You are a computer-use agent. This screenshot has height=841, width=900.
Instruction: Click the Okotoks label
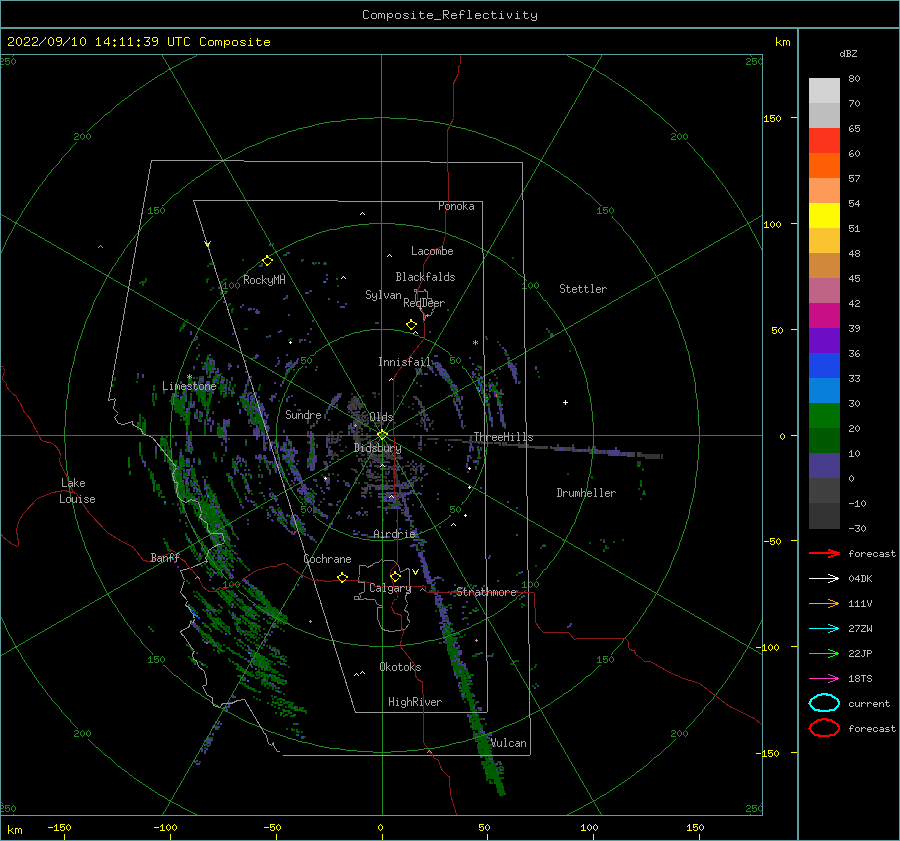[400, 667]
